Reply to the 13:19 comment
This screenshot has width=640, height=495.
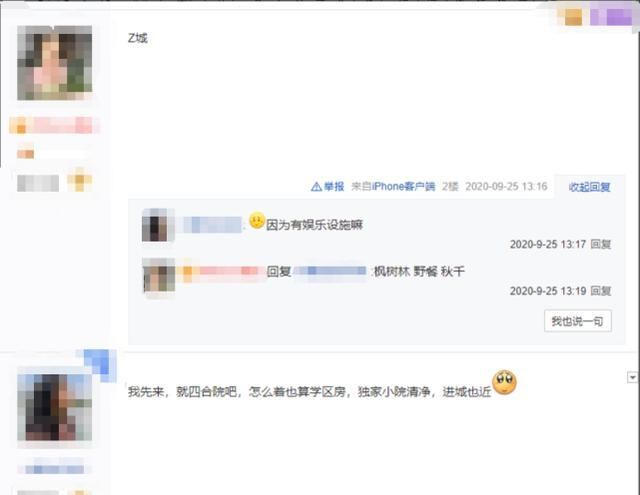(601, 291)
